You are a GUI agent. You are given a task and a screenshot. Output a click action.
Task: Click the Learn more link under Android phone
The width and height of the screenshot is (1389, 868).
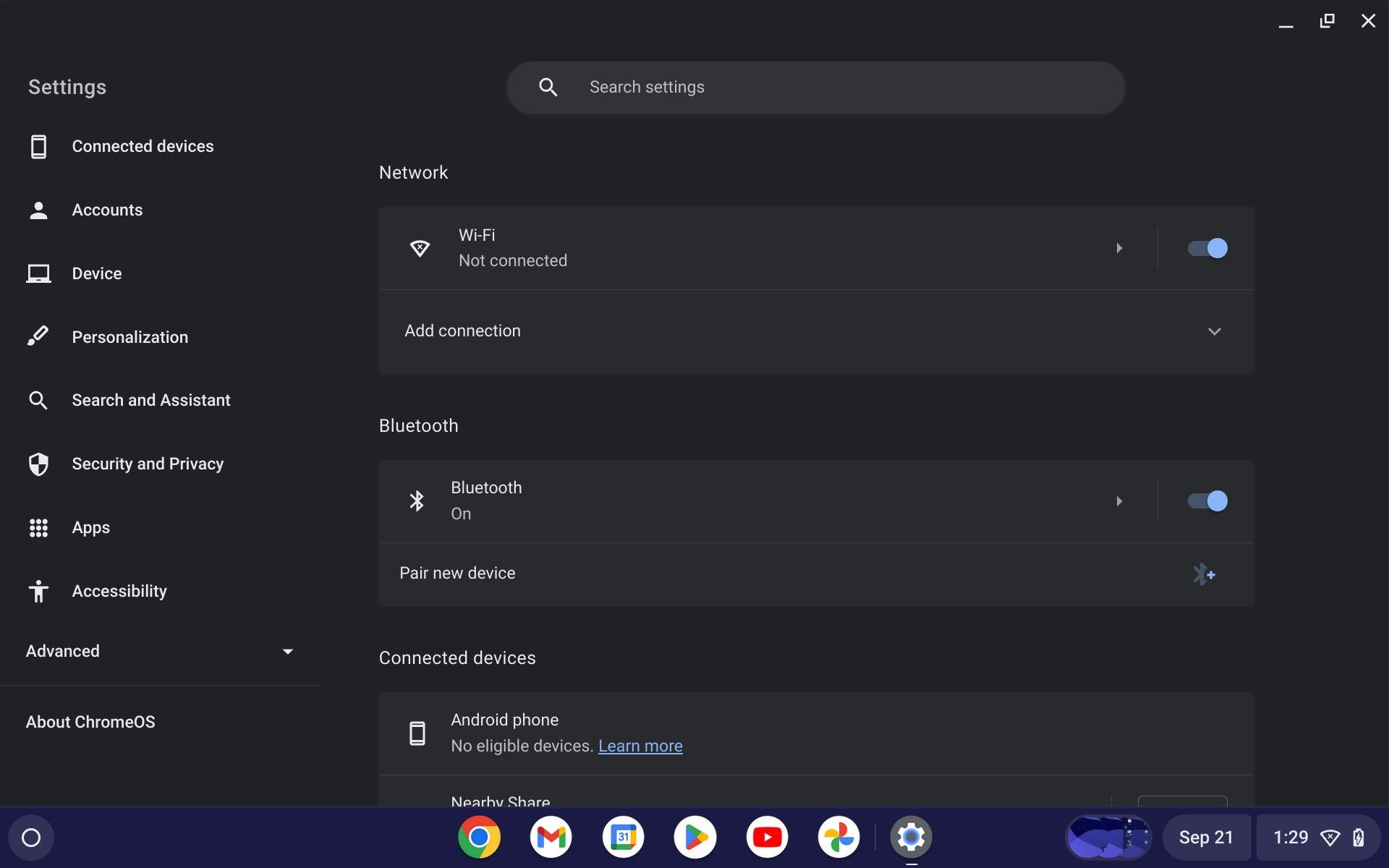pos(640,746)
